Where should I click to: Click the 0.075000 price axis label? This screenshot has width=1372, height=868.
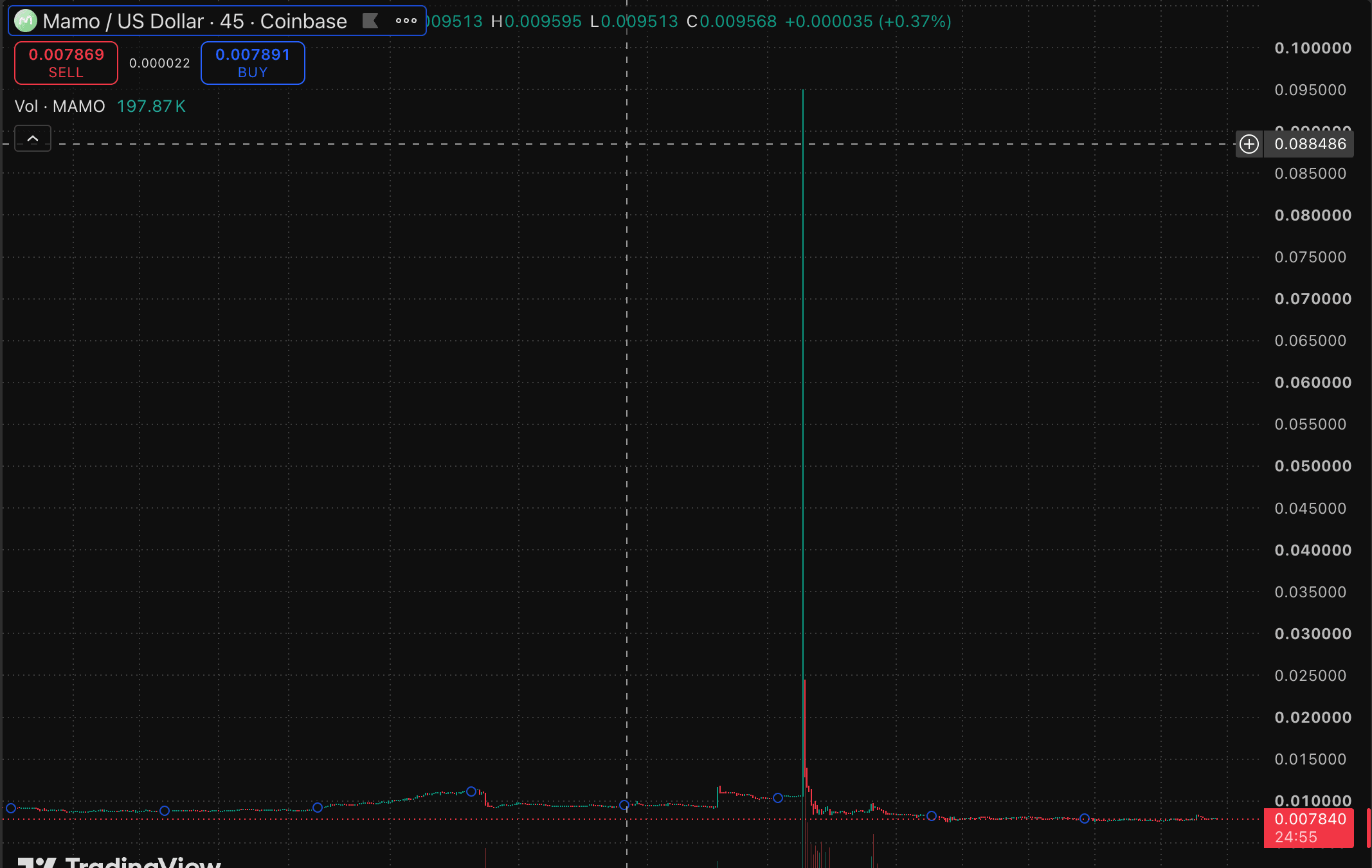click(1310, 257)
